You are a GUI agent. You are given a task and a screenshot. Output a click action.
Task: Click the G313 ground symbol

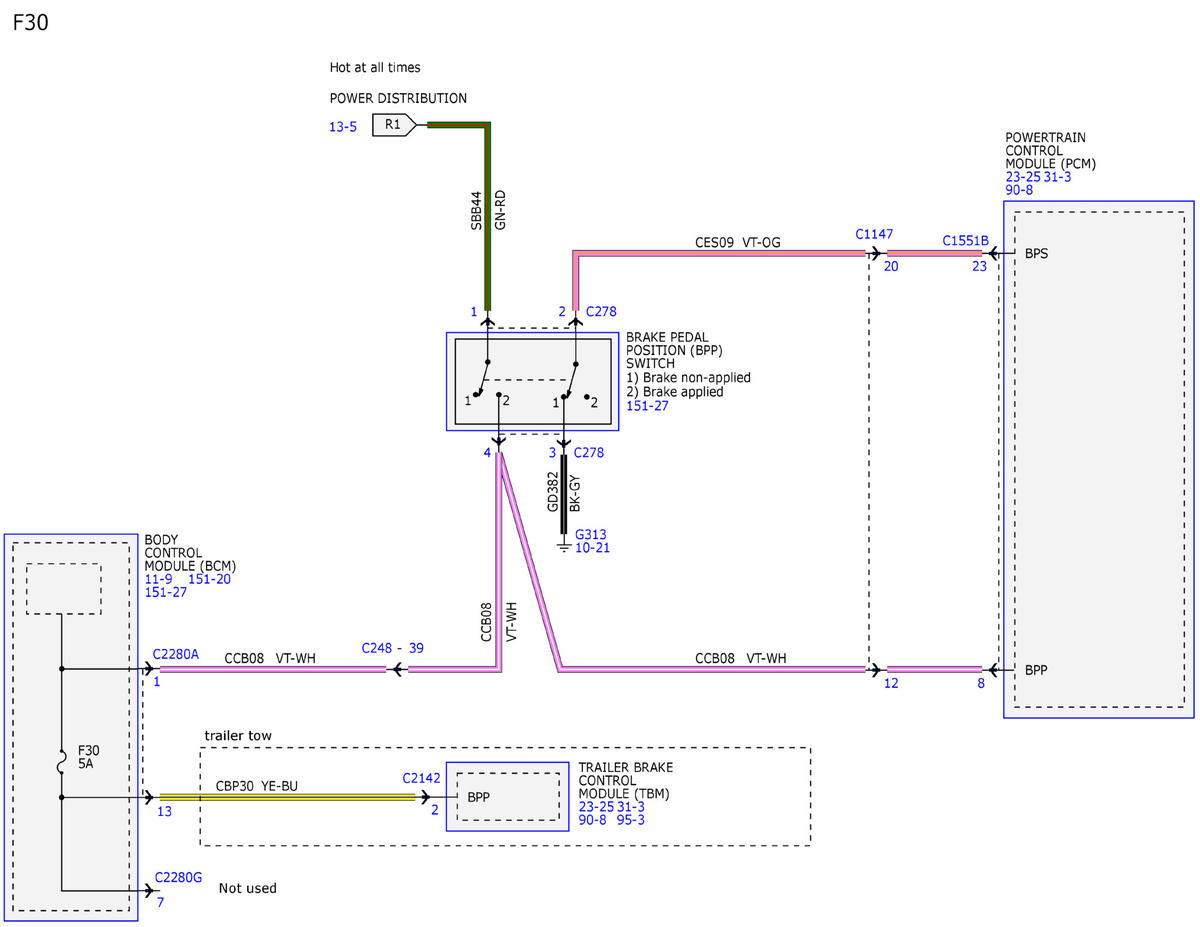coord(565,546)
